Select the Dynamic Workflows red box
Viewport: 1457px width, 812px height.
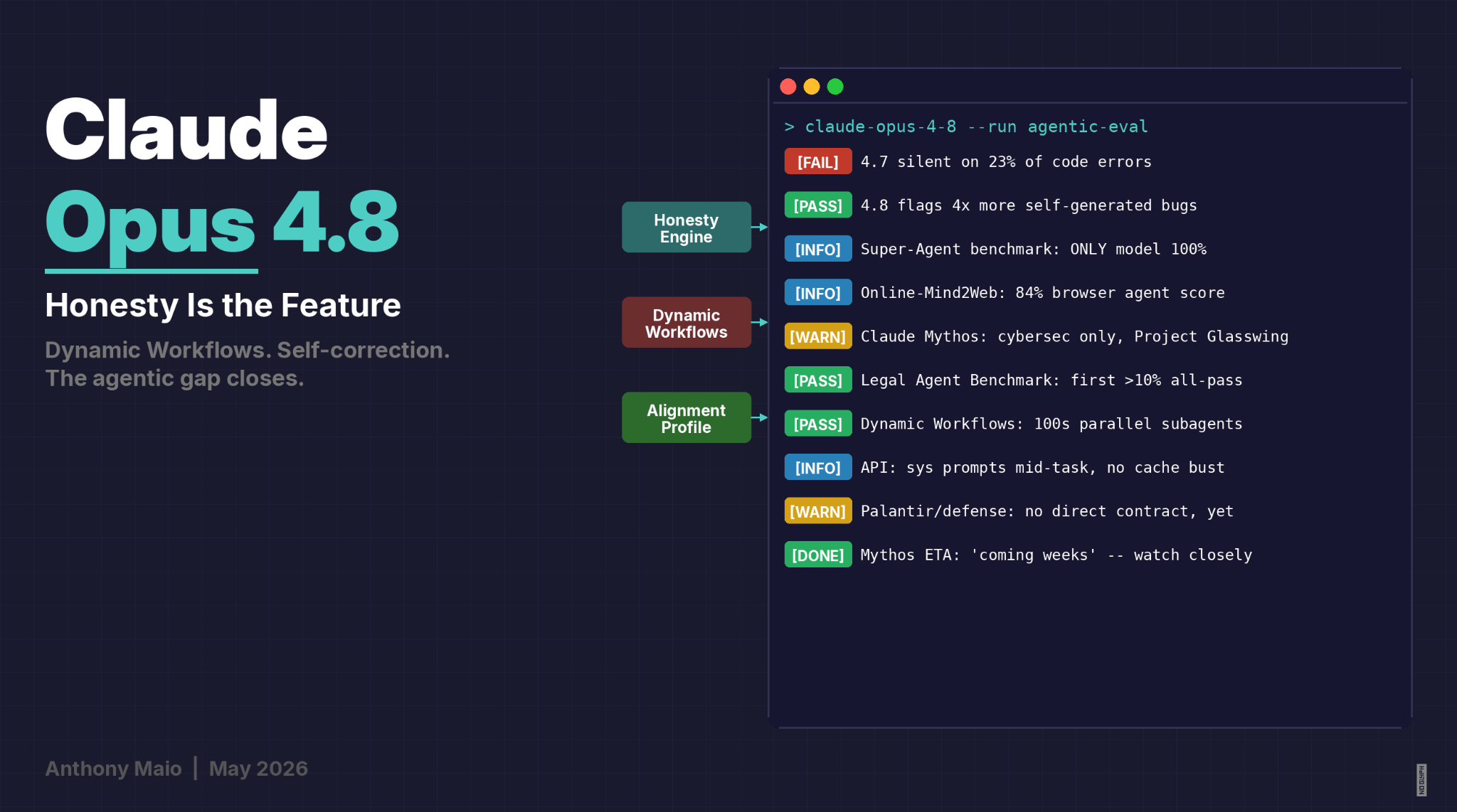click(x=686, y=323)
